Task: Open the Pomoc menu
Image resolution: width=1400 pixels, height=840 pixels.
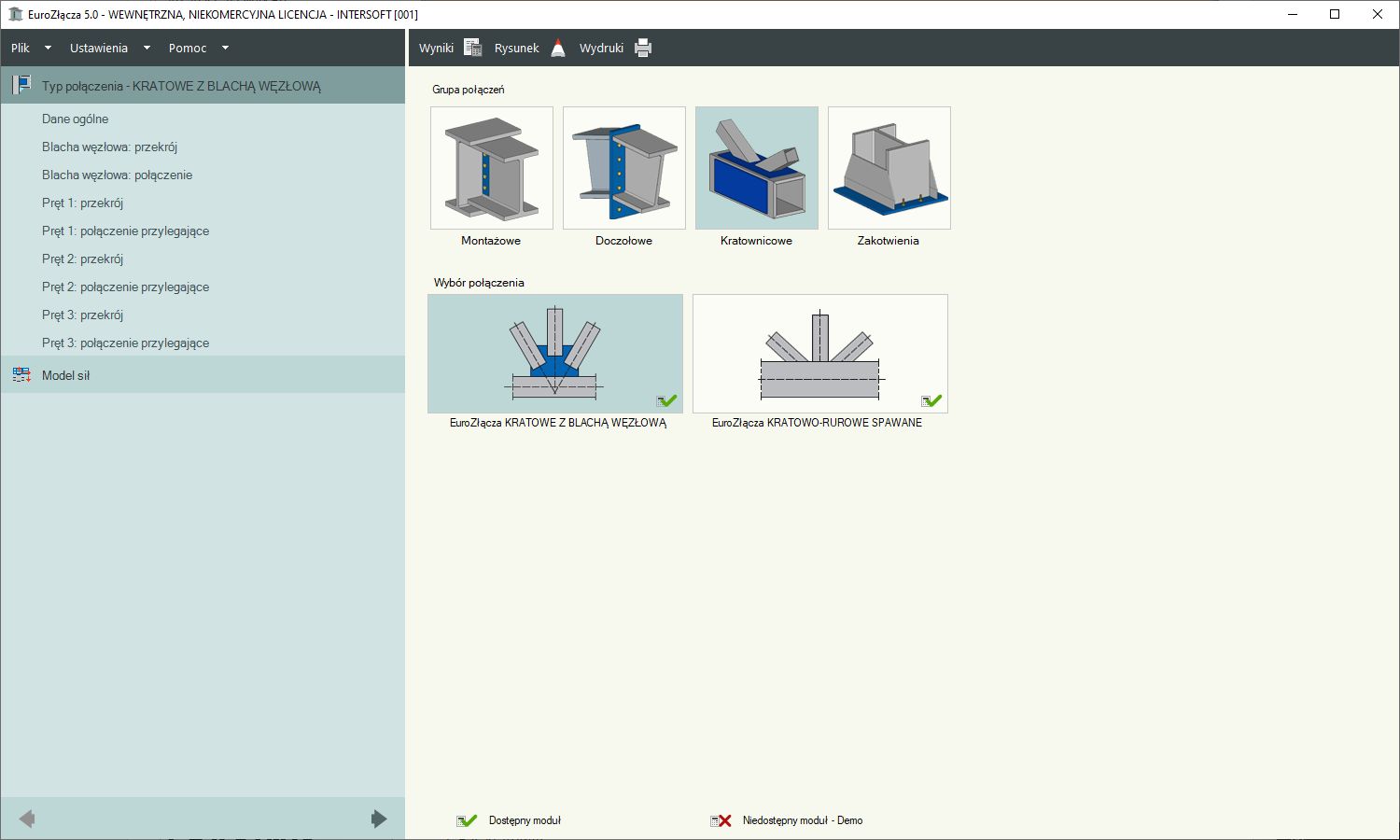Action: click(188, 48)
